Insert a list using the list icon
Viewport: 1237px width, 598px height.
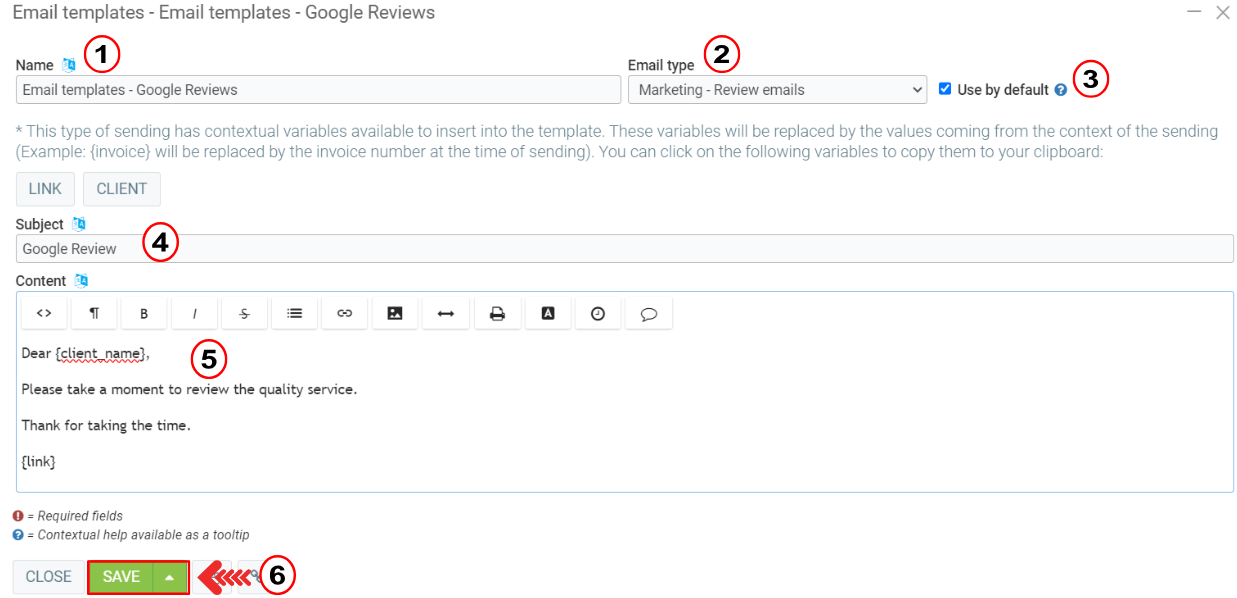pyautogui.click(x=295, y=313)
